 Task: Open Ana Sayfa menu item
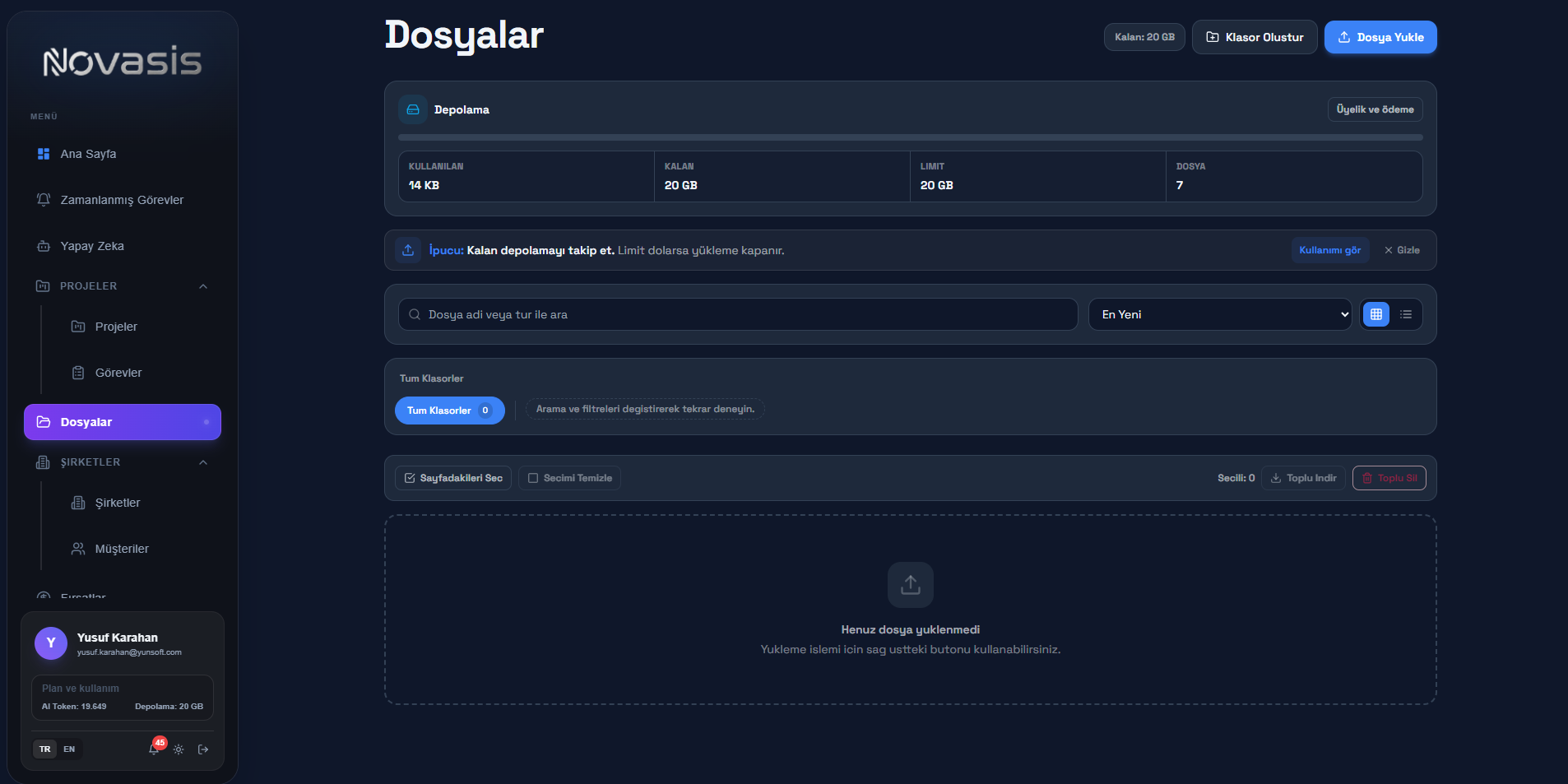click(123, 154)
